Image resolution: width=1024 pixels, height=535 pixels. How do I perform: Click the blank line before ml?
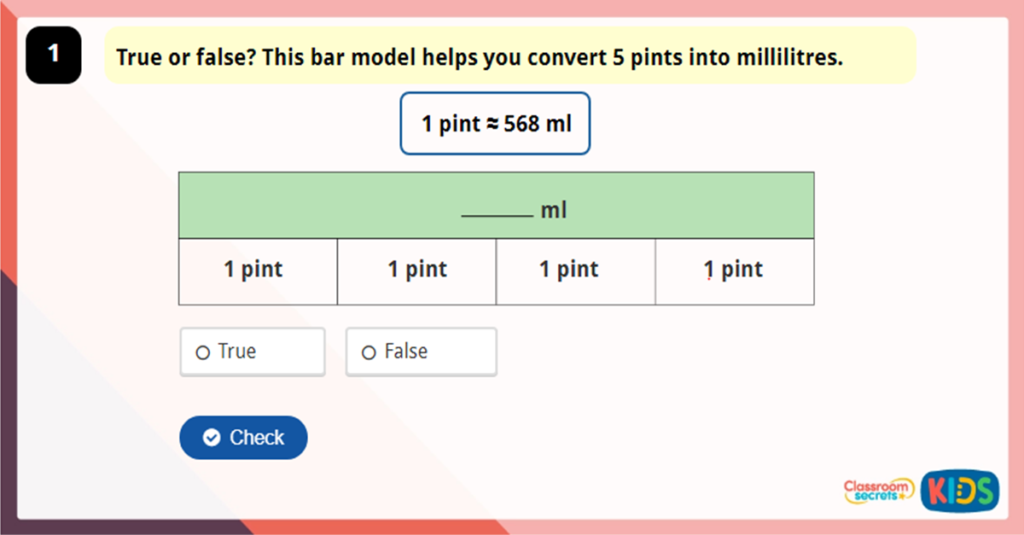tap(496, 212)
